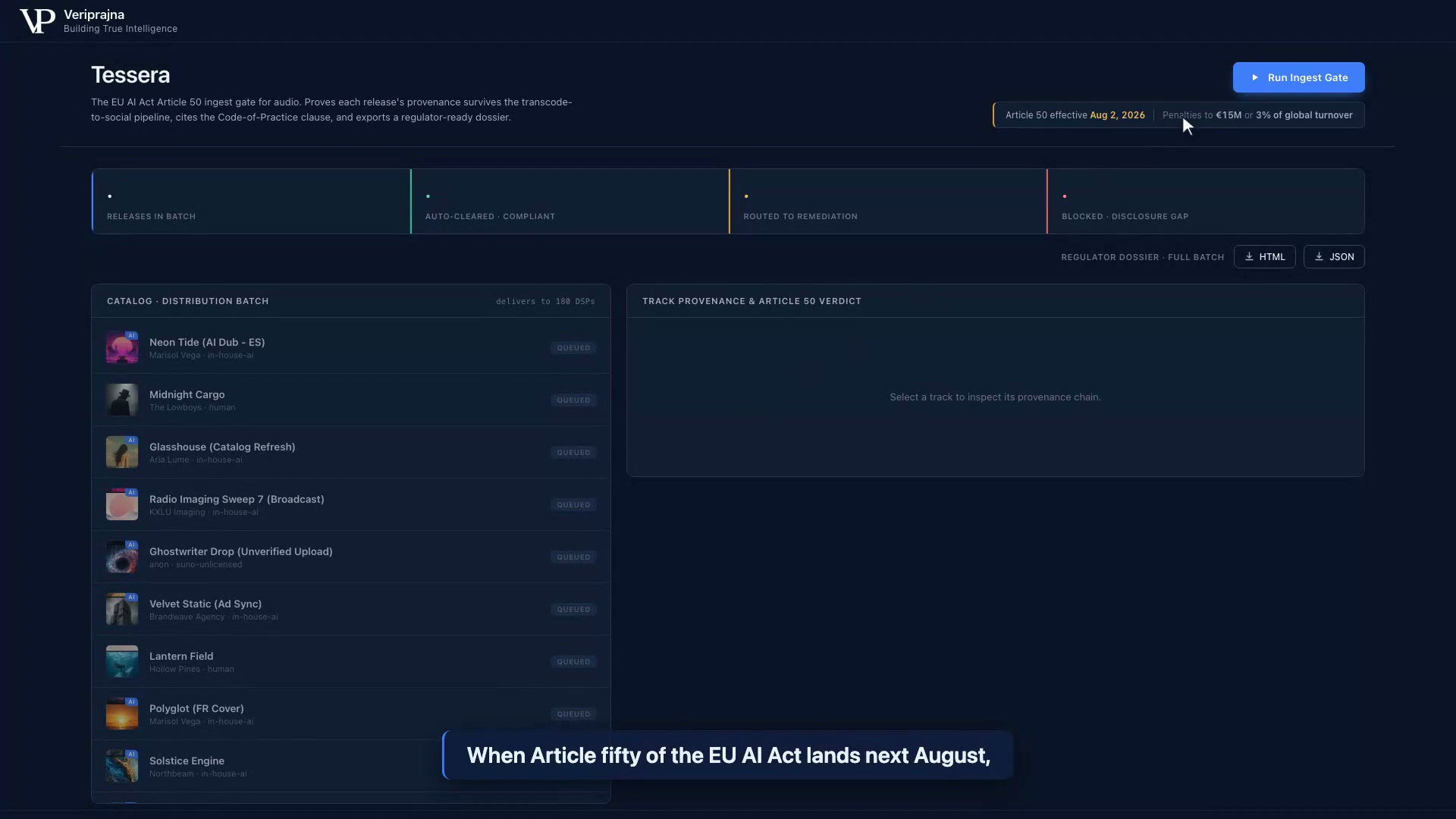Click the Releases in Batch stat card
The image size is (1456, 819).
tap(251, 202)
